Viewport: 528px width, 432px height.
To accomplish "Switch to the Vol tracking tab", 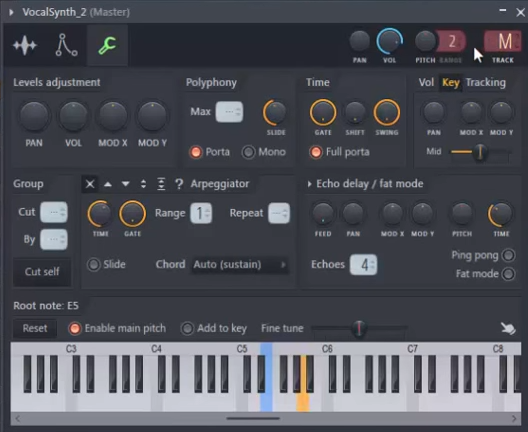I will click(426, 82).
